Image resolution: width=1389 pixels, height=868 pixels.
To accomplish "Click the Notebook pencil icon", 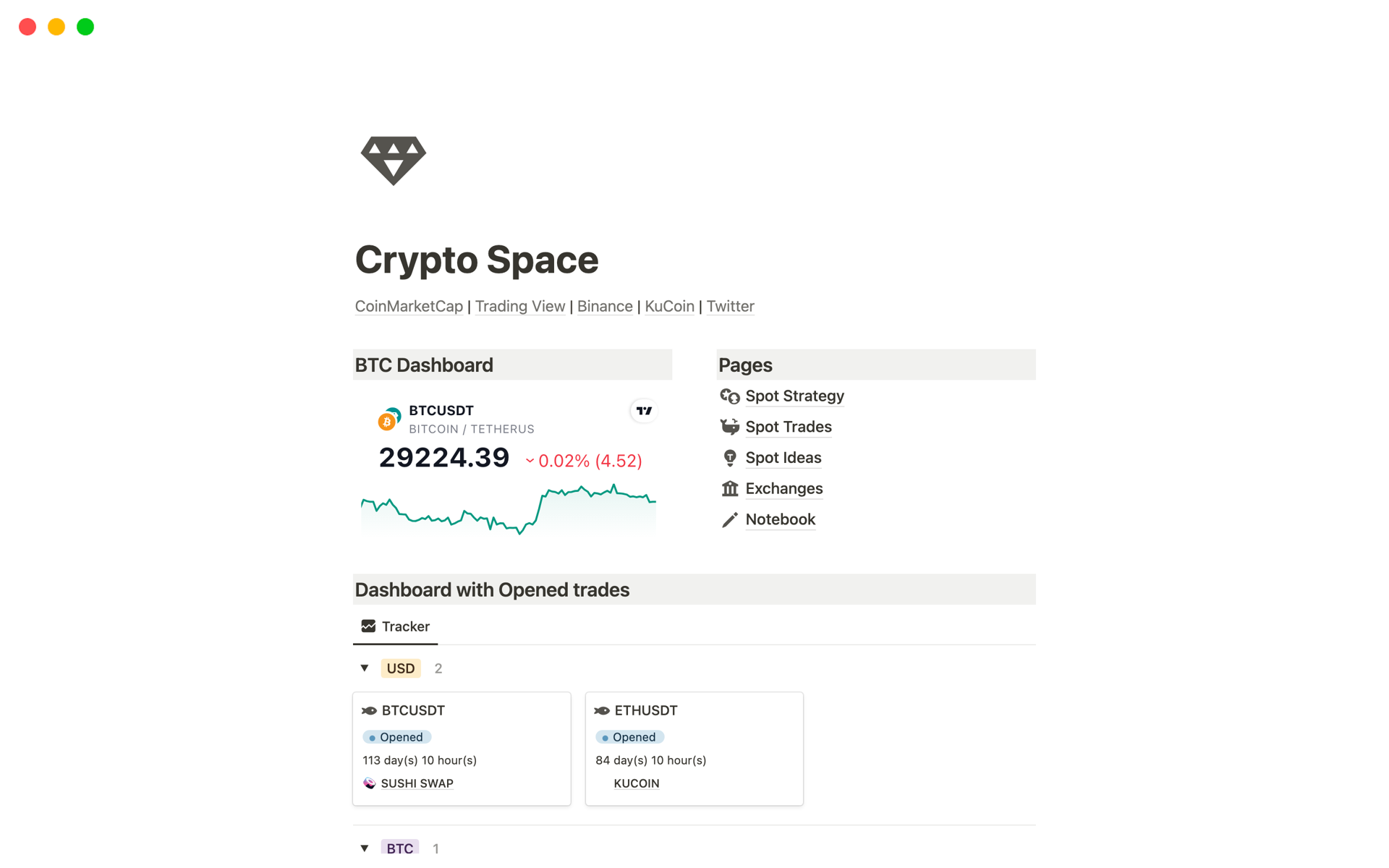I will point(730,519).
